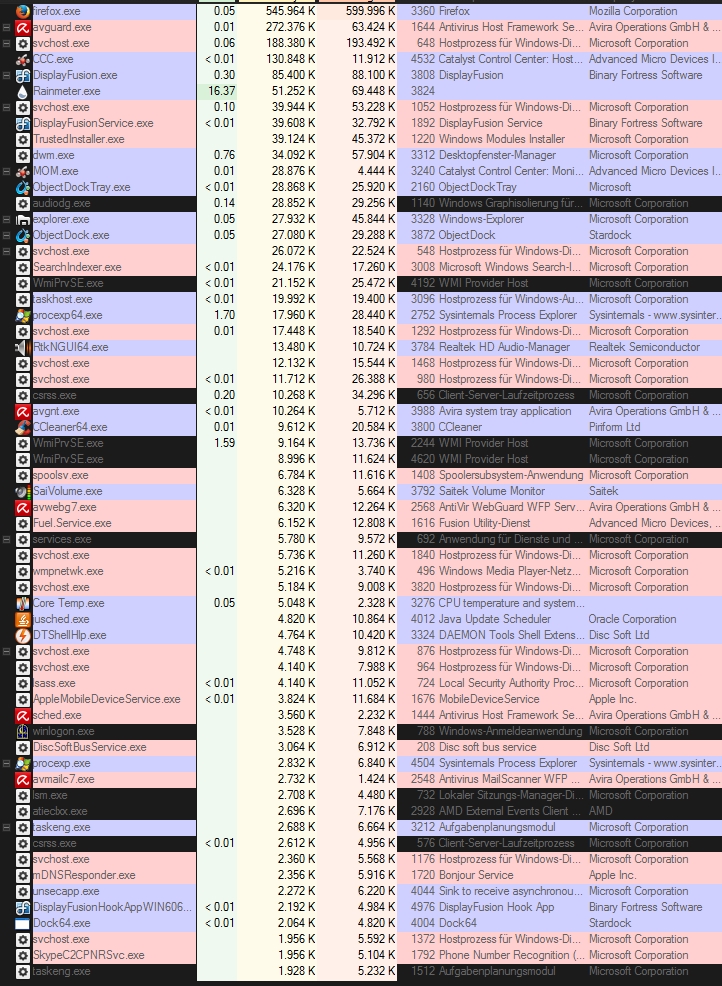
Task: Select the AppleMobileDeviceService.exe process name
Action: [x=107, y=699]
